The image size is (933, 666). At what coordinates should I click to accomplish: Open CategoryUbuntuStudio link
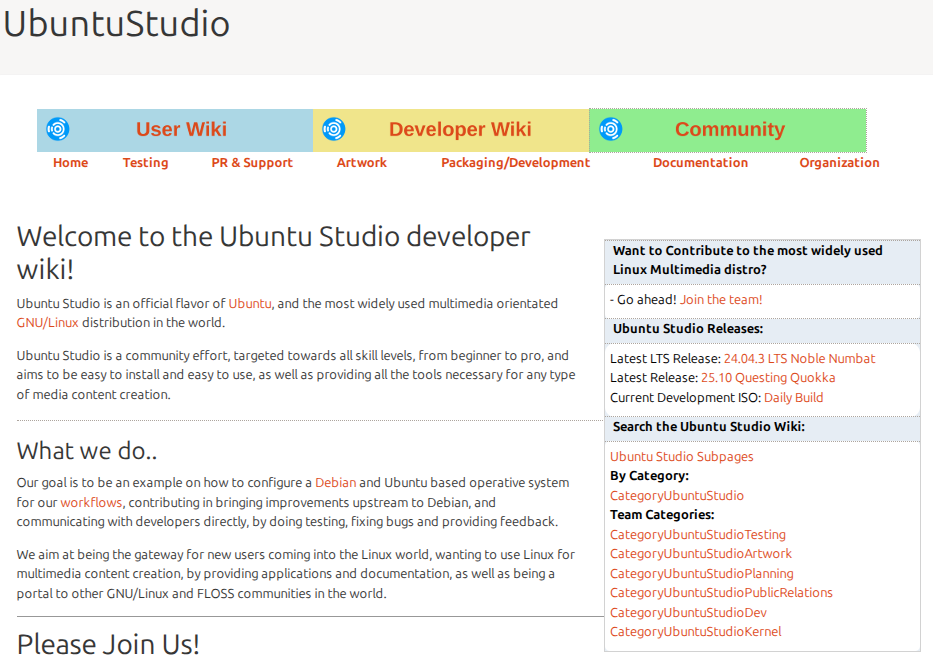677,495
